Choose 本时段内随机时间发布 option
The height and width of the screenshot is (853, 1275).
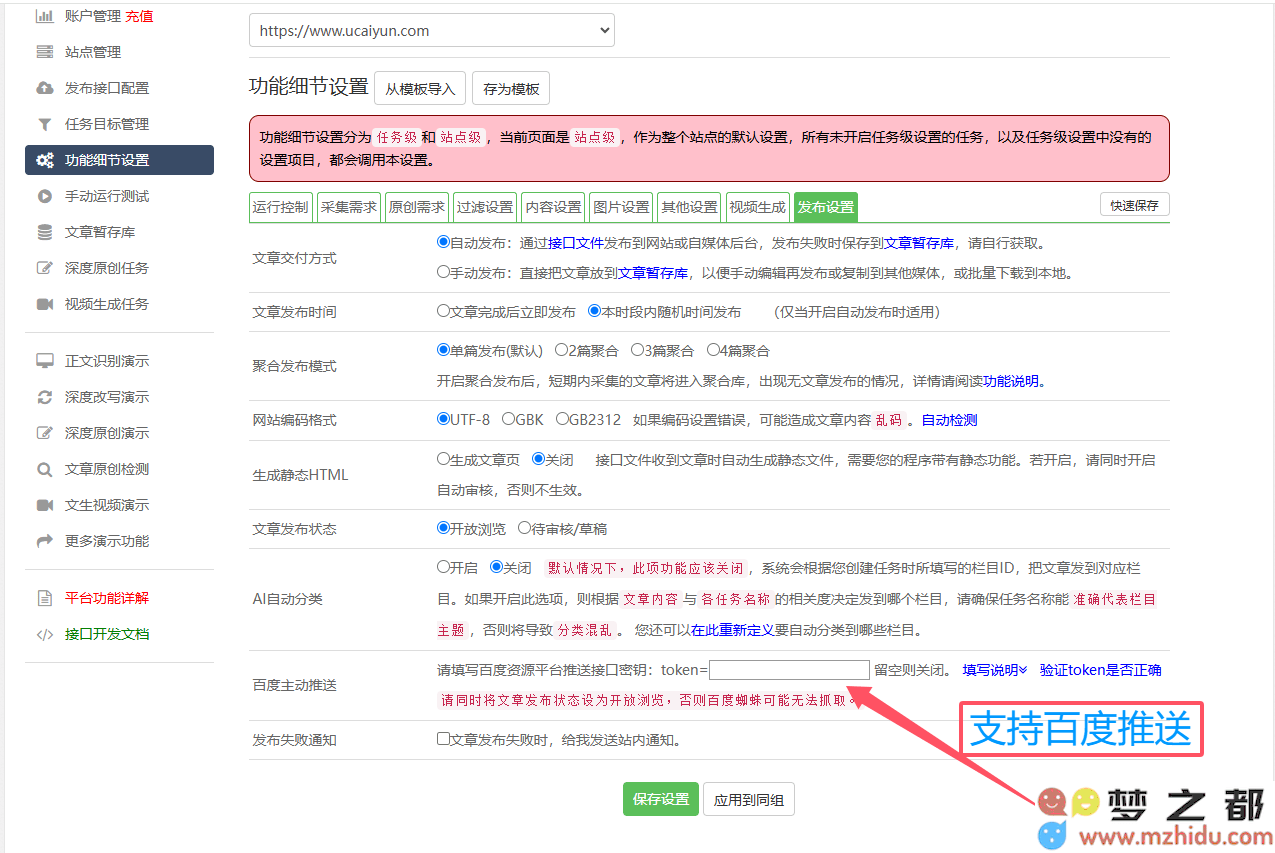pyautogui.click(x=594, y=311)
